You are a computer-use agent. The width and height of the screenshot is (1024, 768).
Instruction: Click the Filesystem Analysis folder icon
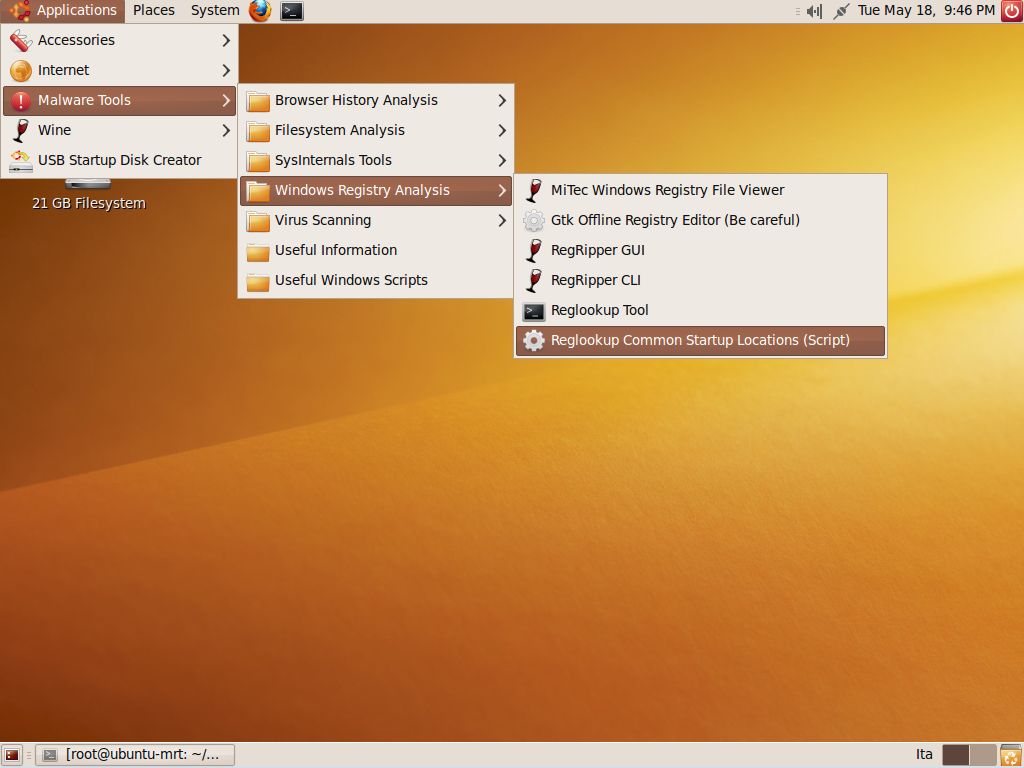click(x=258, y=131)
